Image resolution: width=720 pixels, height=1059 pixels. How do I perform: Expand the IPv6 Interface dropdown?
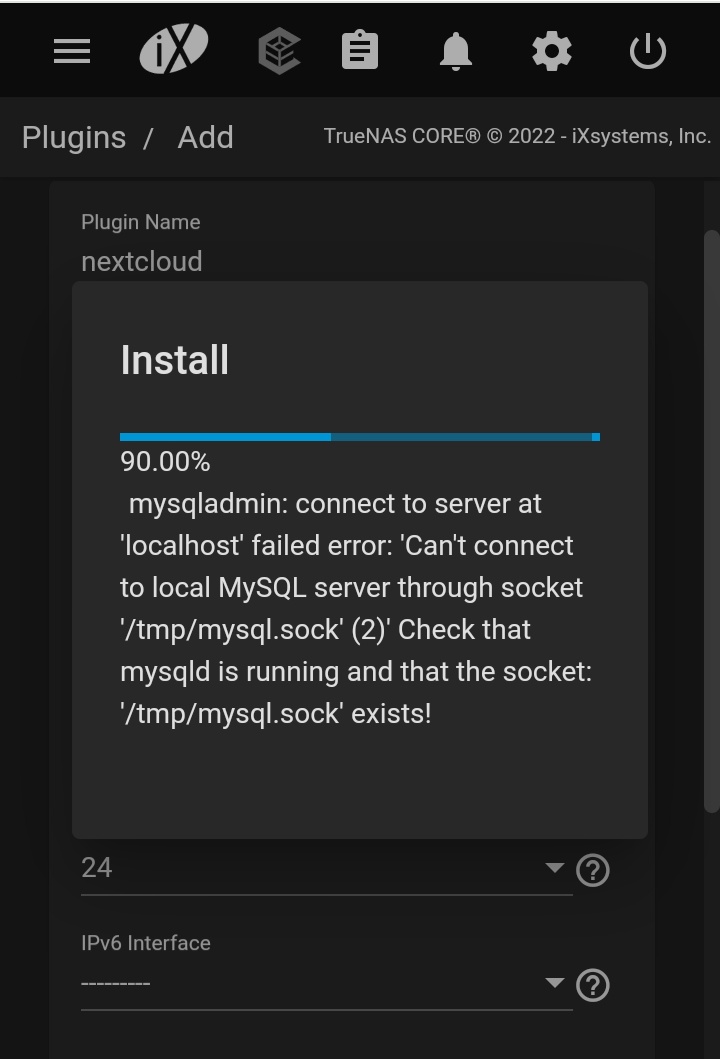(326, 983)
